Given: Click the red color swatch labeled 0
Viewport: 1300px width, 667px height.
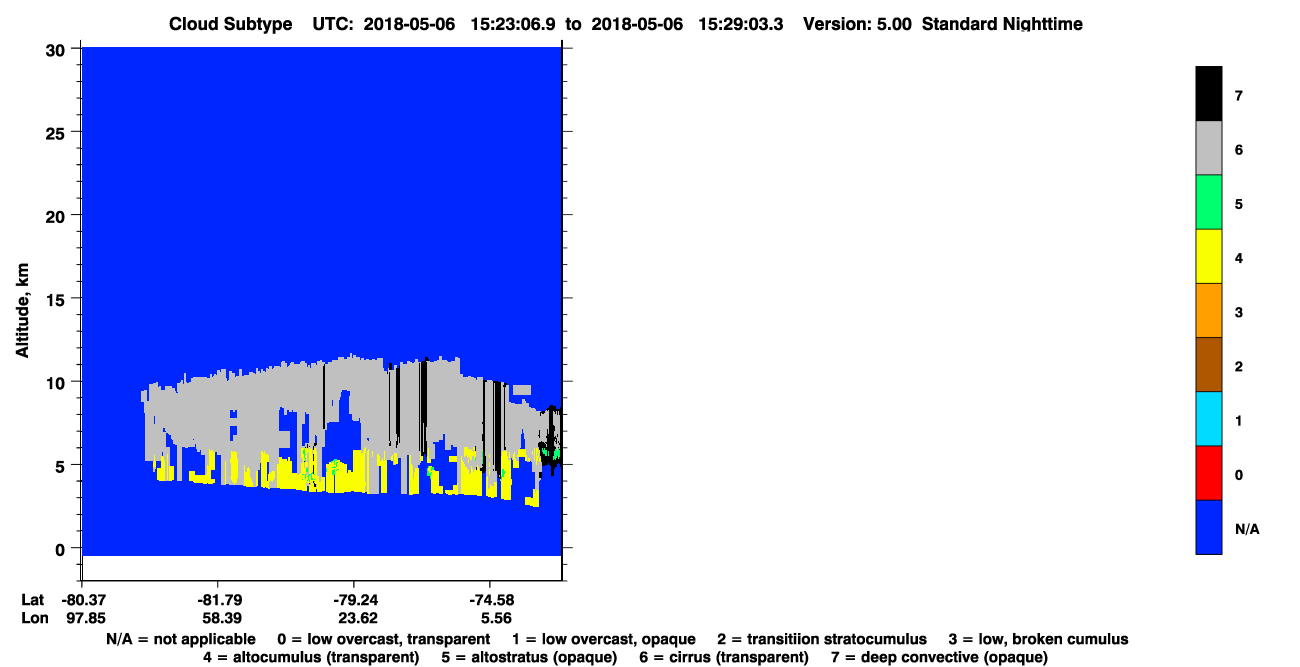Looking at the screenshot, I should click(x=1208, y=472).
